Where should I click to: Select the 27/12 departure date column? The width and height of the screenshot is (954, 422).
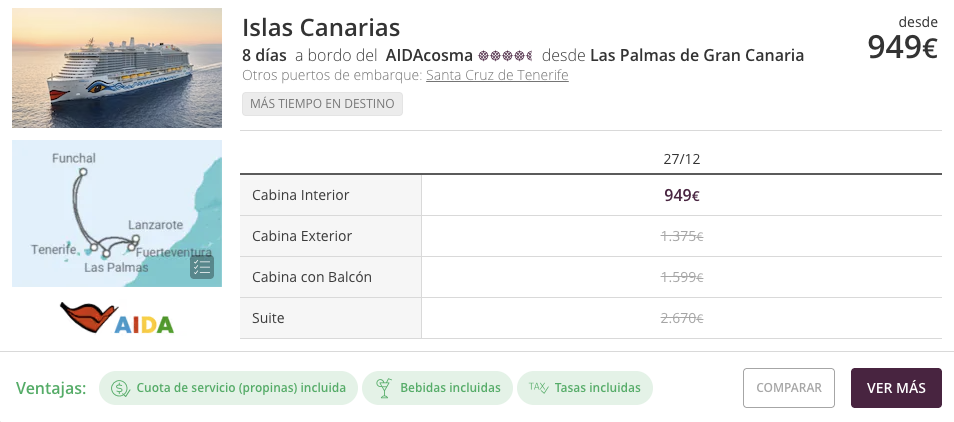click(681, 158)
